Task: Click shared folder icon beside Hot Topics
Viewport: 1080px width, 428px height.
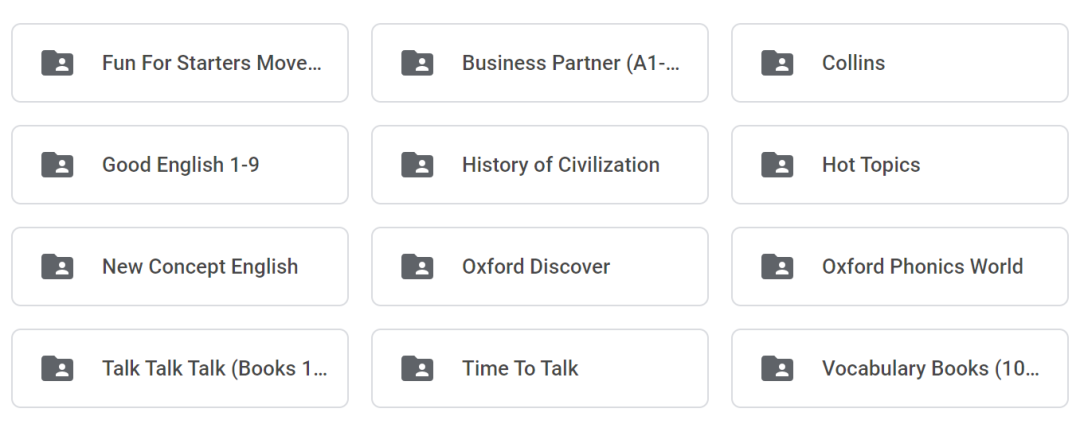Action: coord(777,165)
